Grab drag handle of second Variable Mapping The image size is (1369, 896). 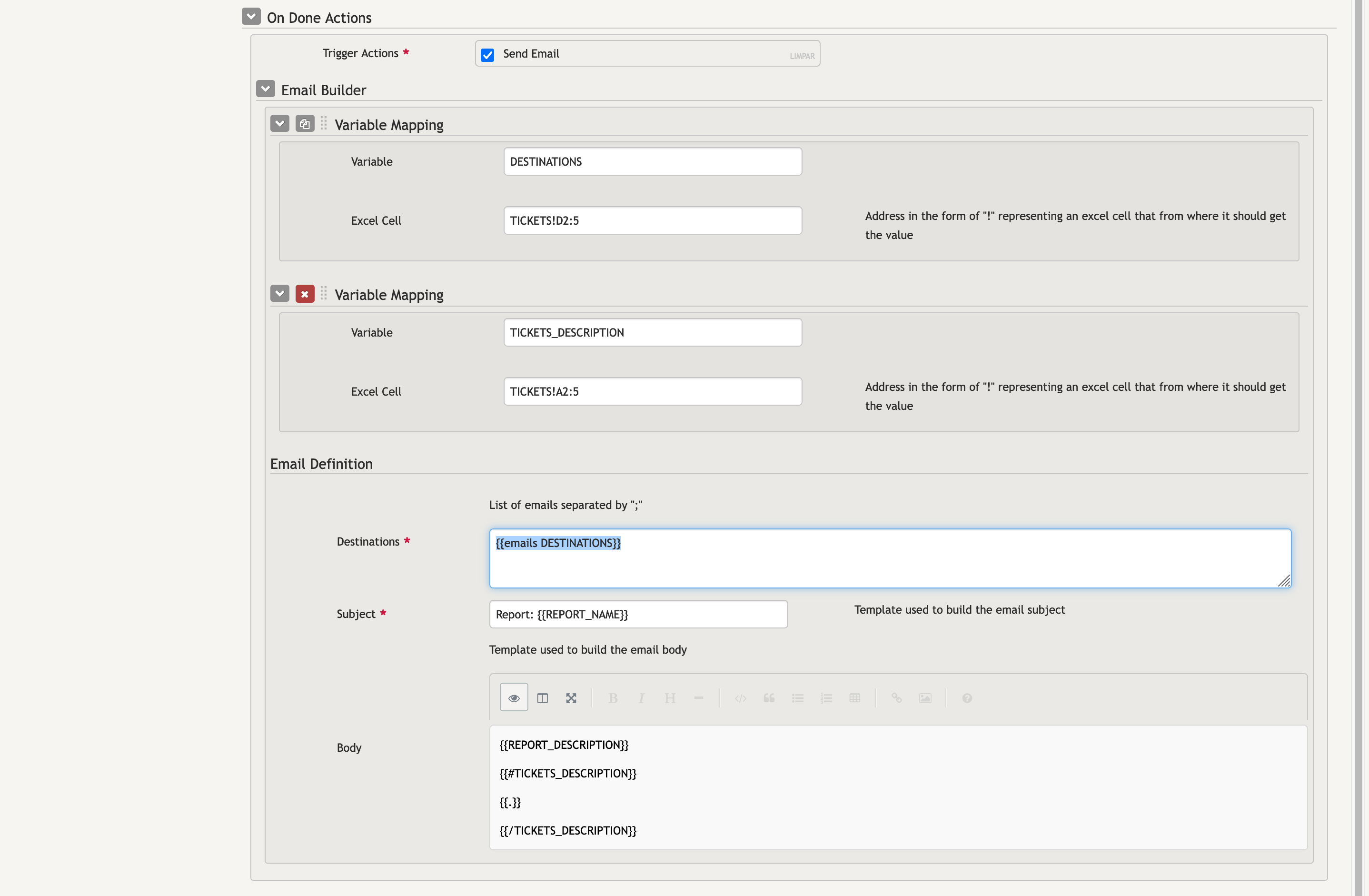click(324, 293)
